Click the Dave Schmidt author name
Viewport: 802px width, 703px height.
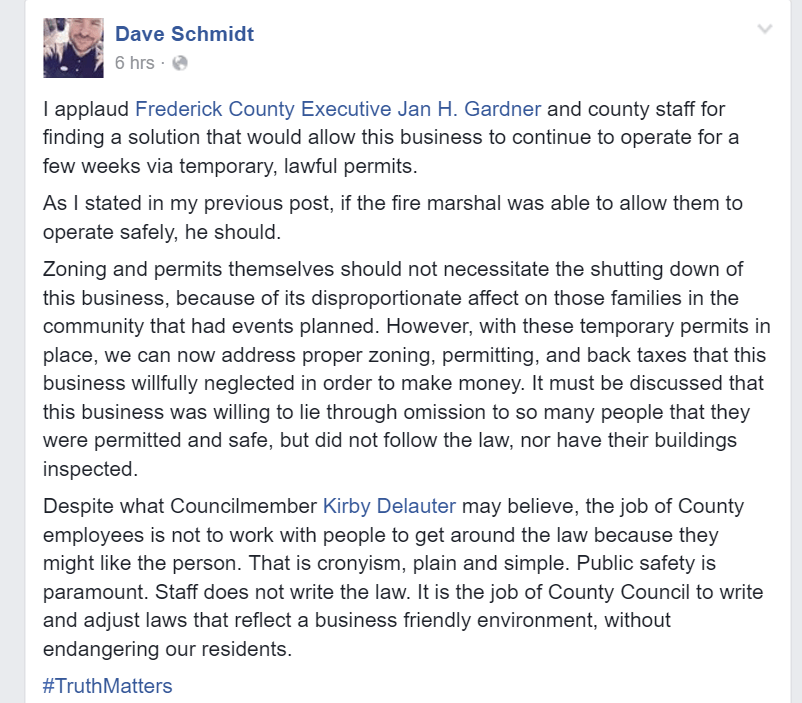[x=184, y=34]
